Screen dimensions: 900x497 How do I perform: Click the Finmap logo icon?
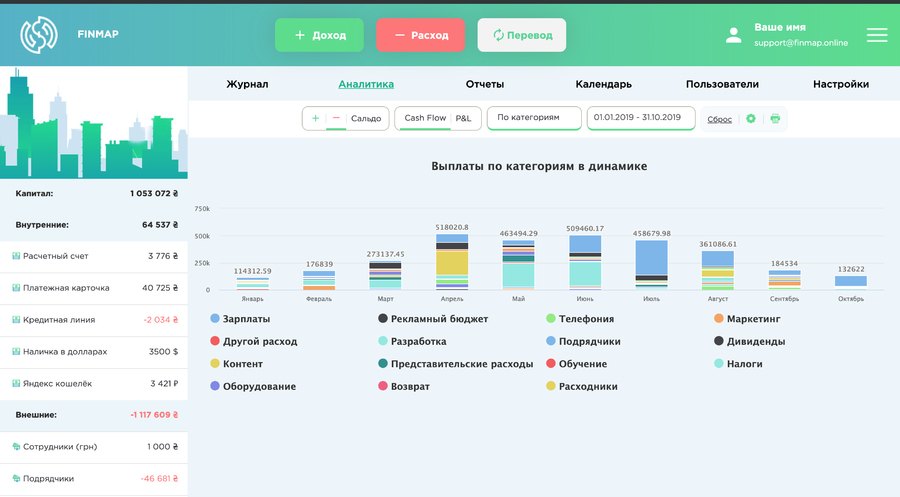(x=39, y=34)
